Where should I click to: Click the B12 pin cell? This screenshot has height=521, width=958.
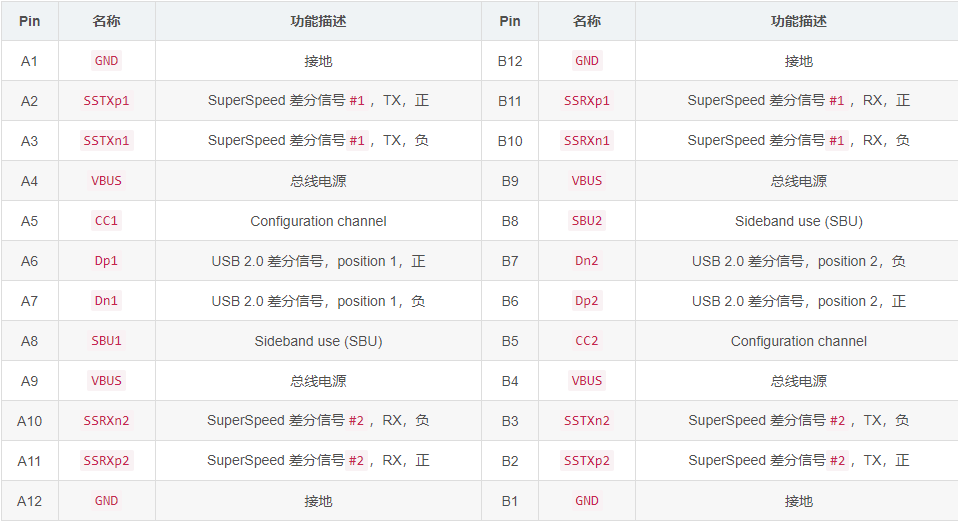coord(510,61)
